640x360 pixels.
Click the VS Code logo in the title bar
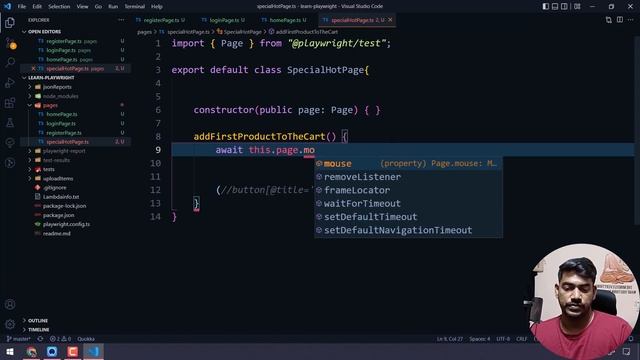point(7,6)
